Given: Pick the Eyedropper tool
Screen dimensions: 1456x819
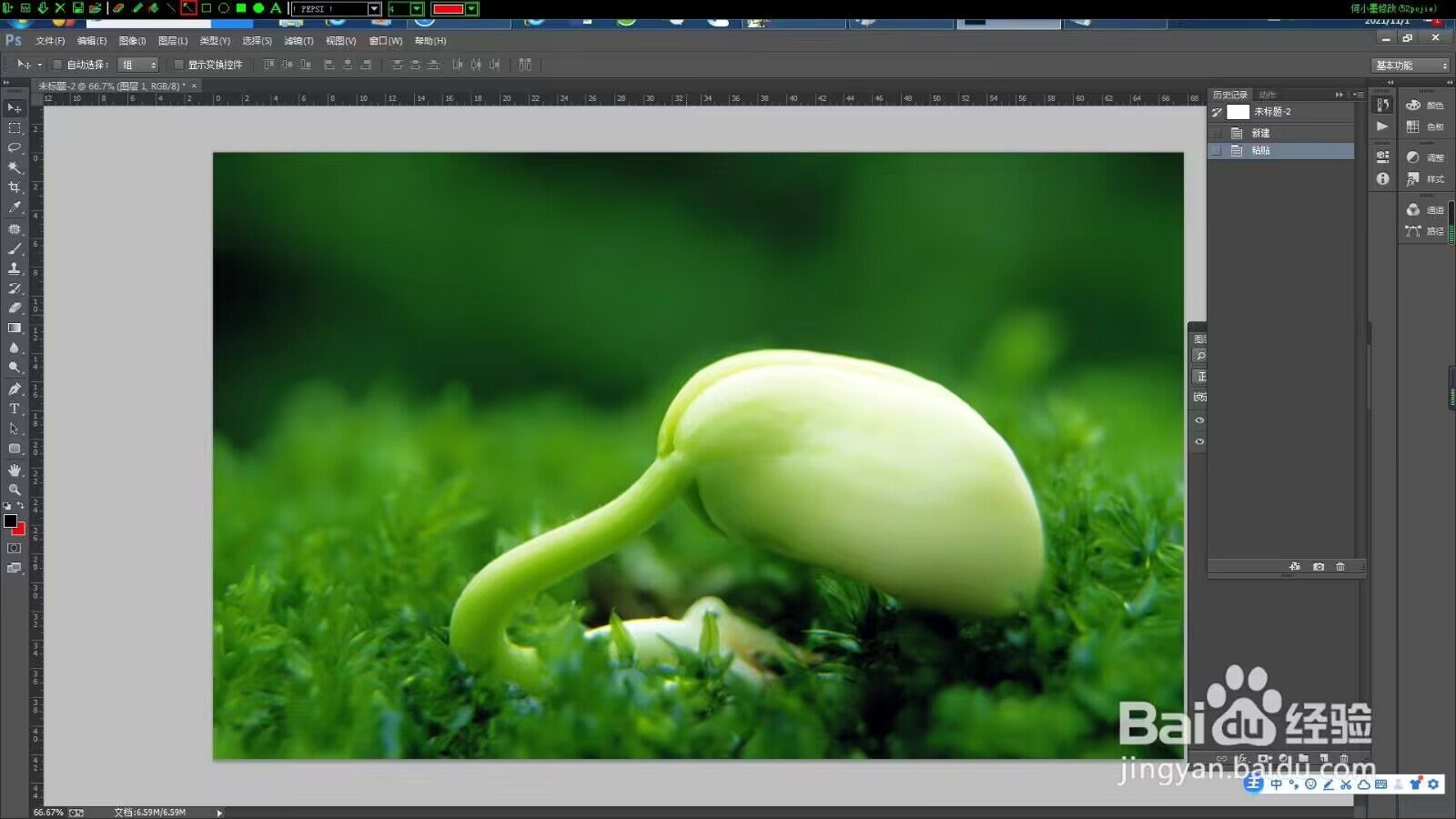Looking at the screenshot, I should tap(15, 207).
